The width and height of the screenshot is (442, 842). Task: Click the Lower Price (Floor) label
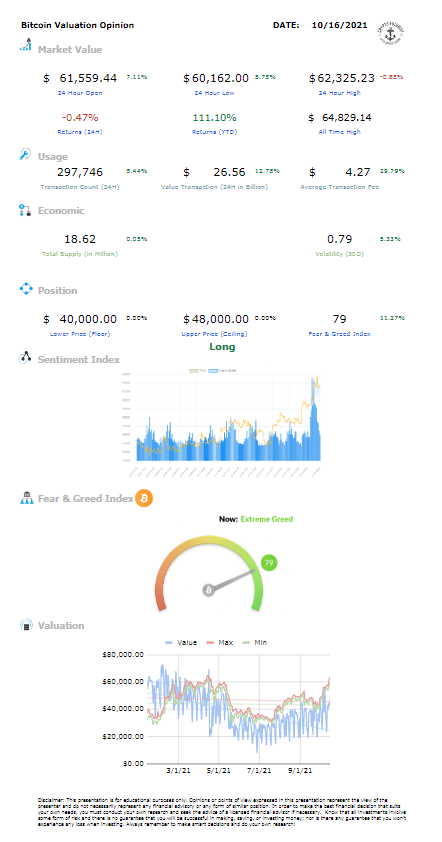point(79,334)
